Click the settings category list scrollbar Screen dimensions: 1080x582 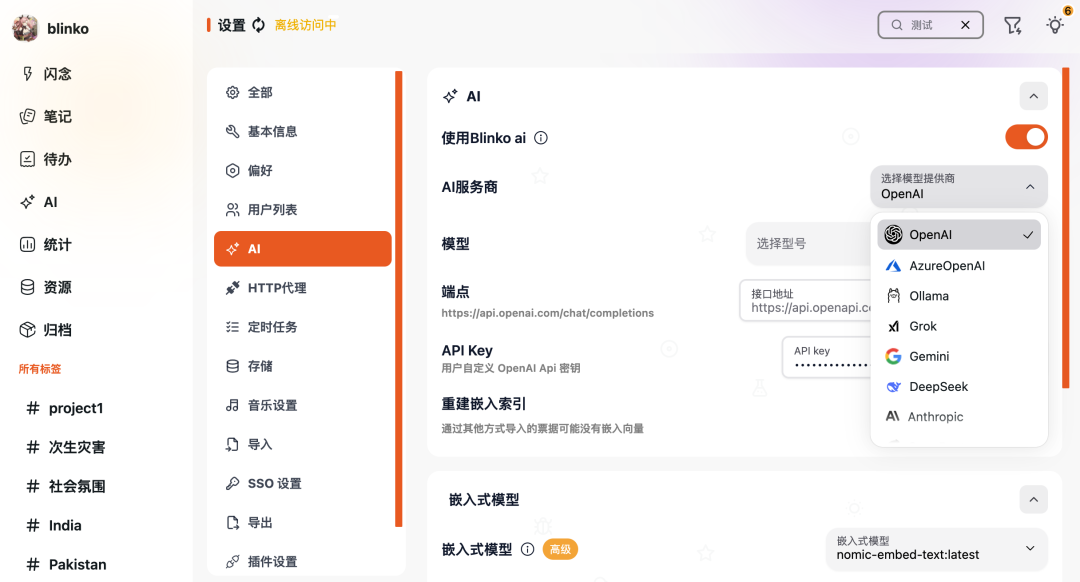pos(398,298)
